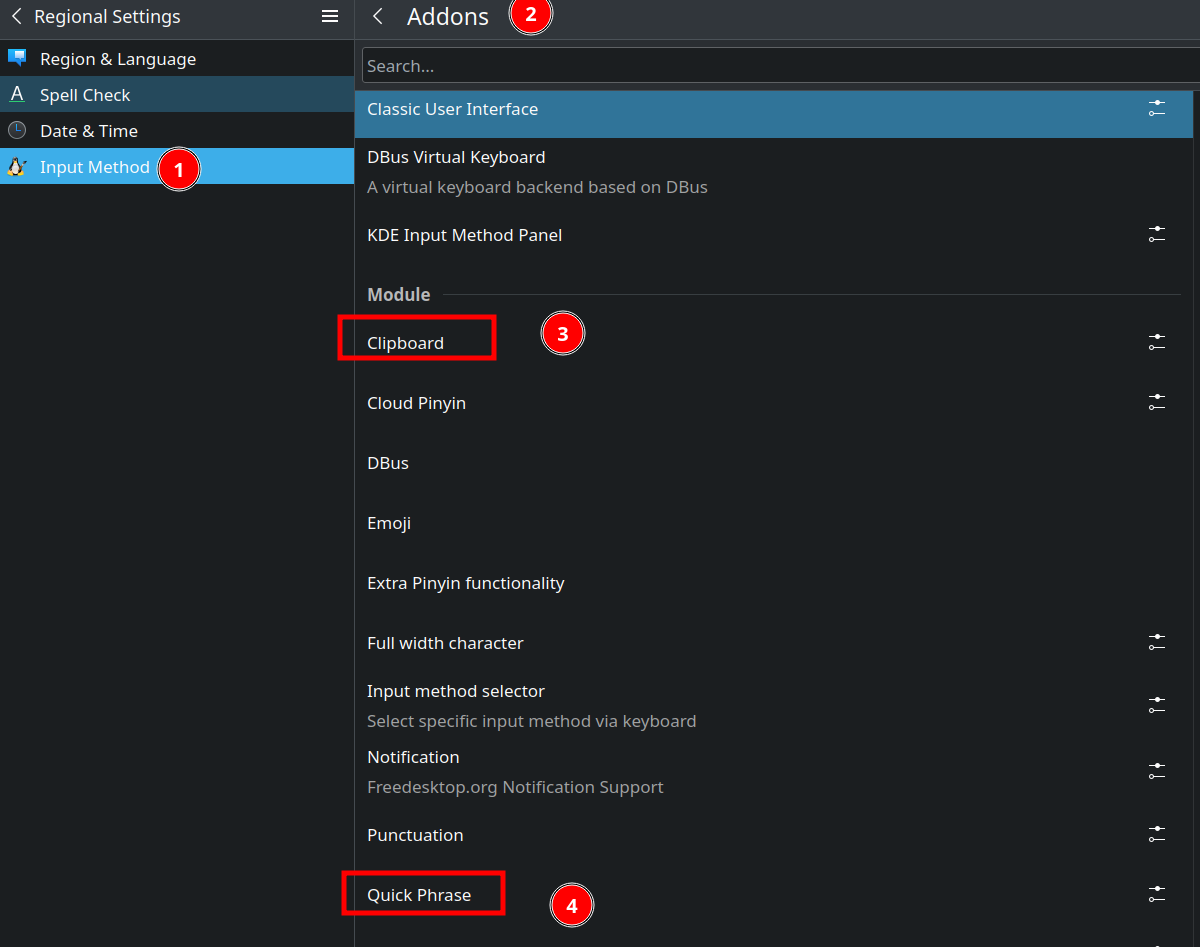This screenshot has width=1200, height=947.
Task: Open Input method selector settings icon
Action: coord(1157,705)
